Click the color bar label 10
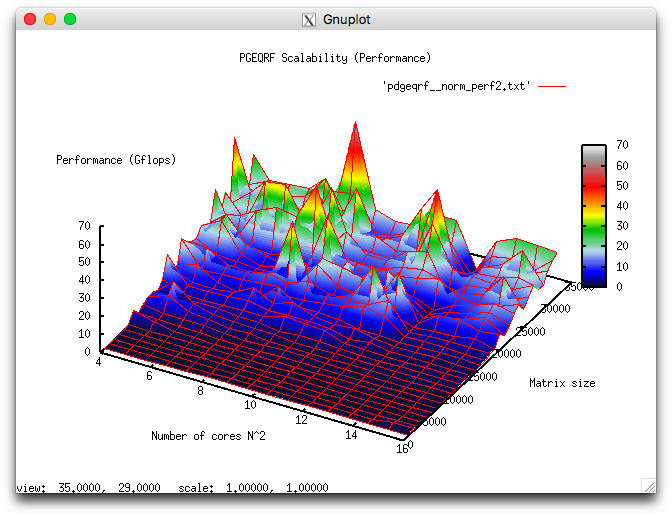 [x=622, y=267]
